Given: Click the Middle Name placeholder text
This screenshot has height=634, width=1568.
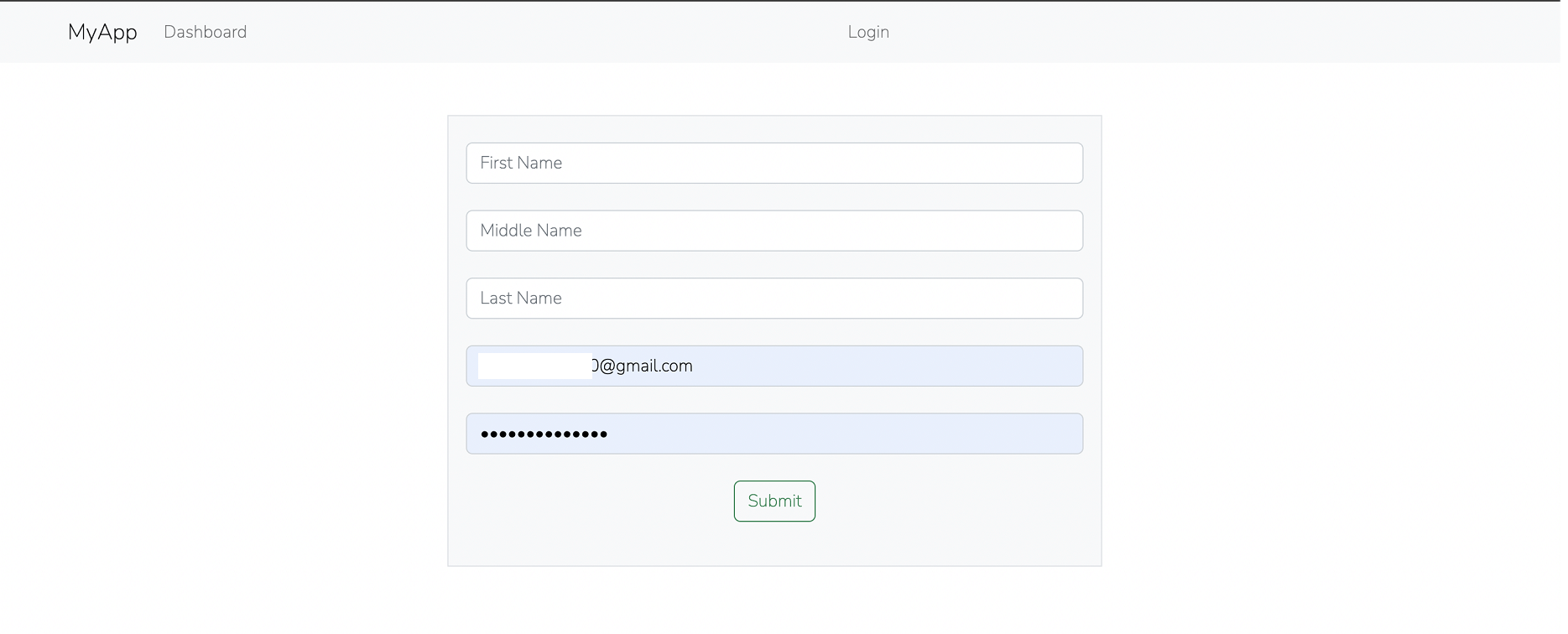Looking at the screenshot, I should [x=530, y=231].
